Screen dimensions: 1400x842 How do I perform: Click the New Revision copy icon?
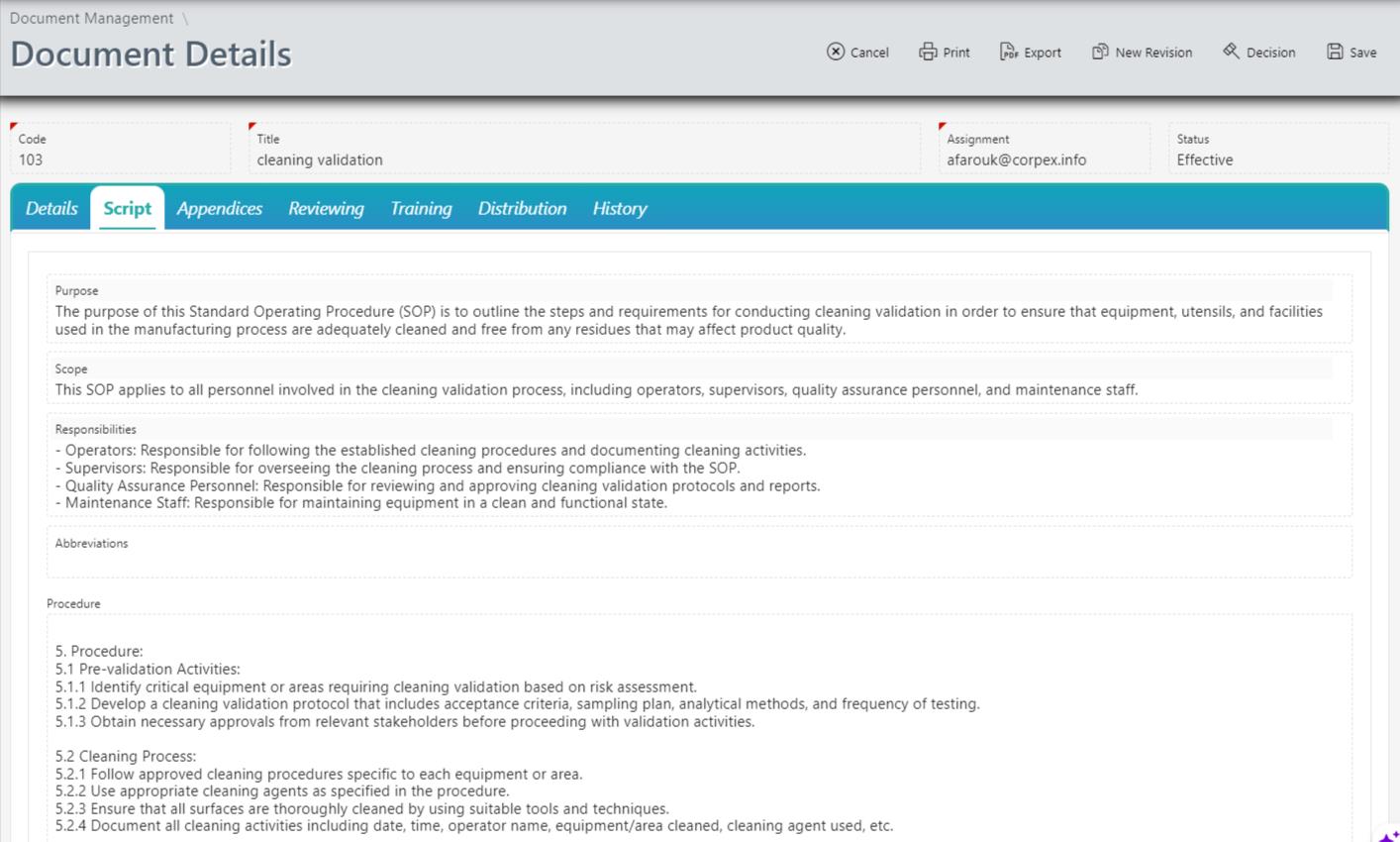[1100, 52]
